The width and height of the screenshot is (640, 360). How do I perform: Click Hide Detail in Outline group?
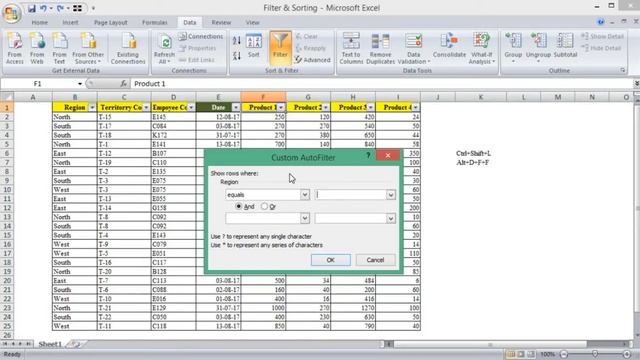(x=601, y=48)
